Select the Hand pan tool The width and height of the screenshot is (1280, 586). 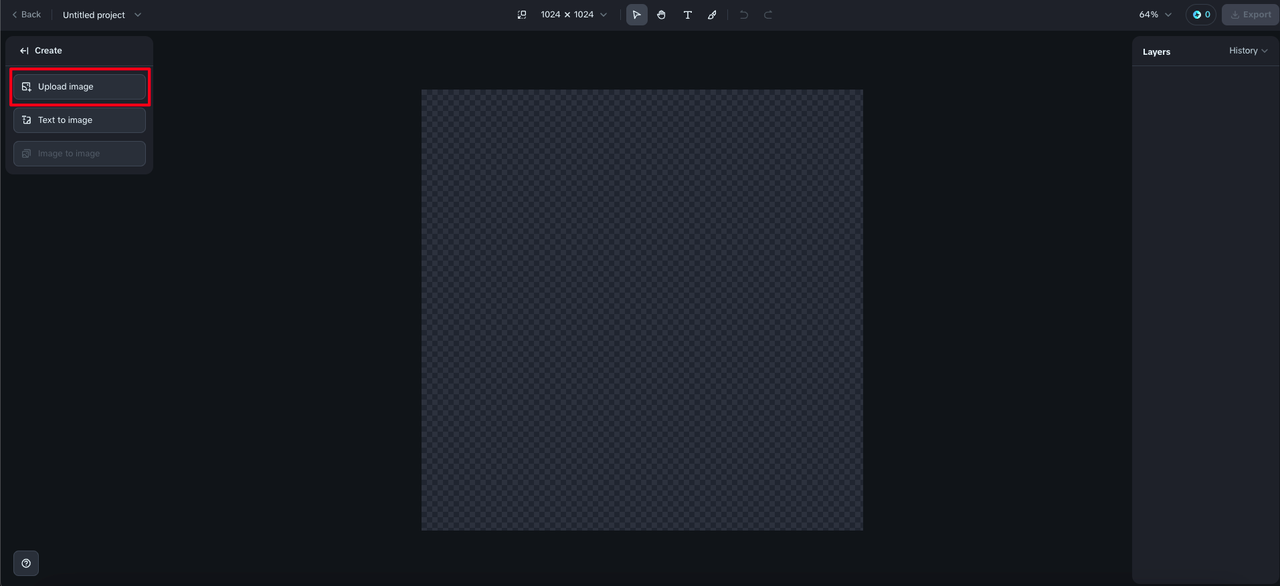[x=662, y=15]
